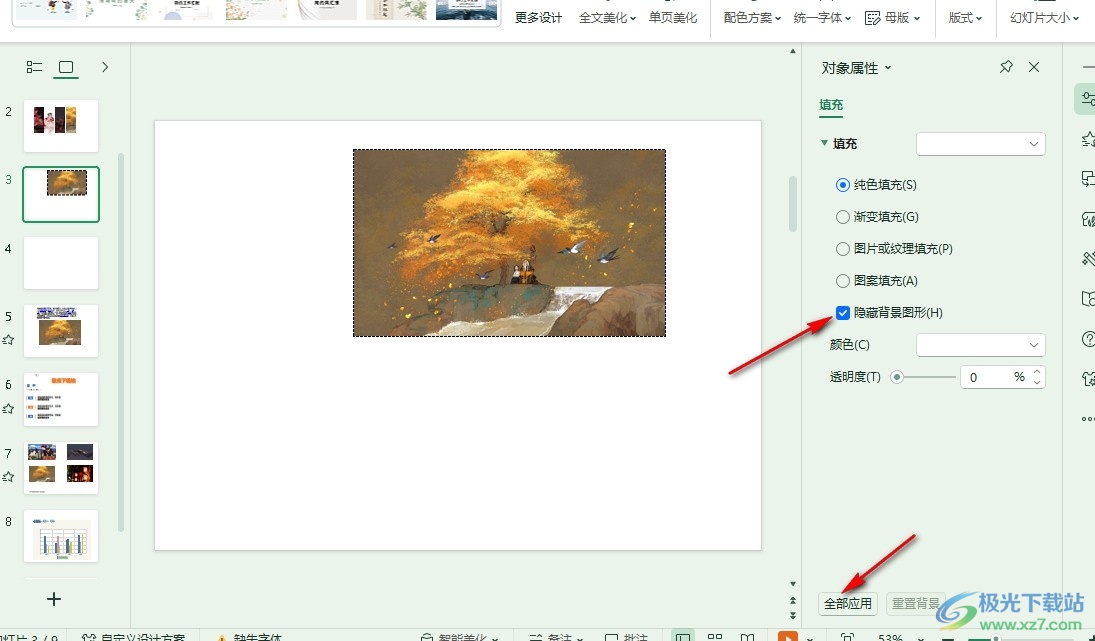
Task: Switch to outline view icon in slide panel
Action: point(34,67)
